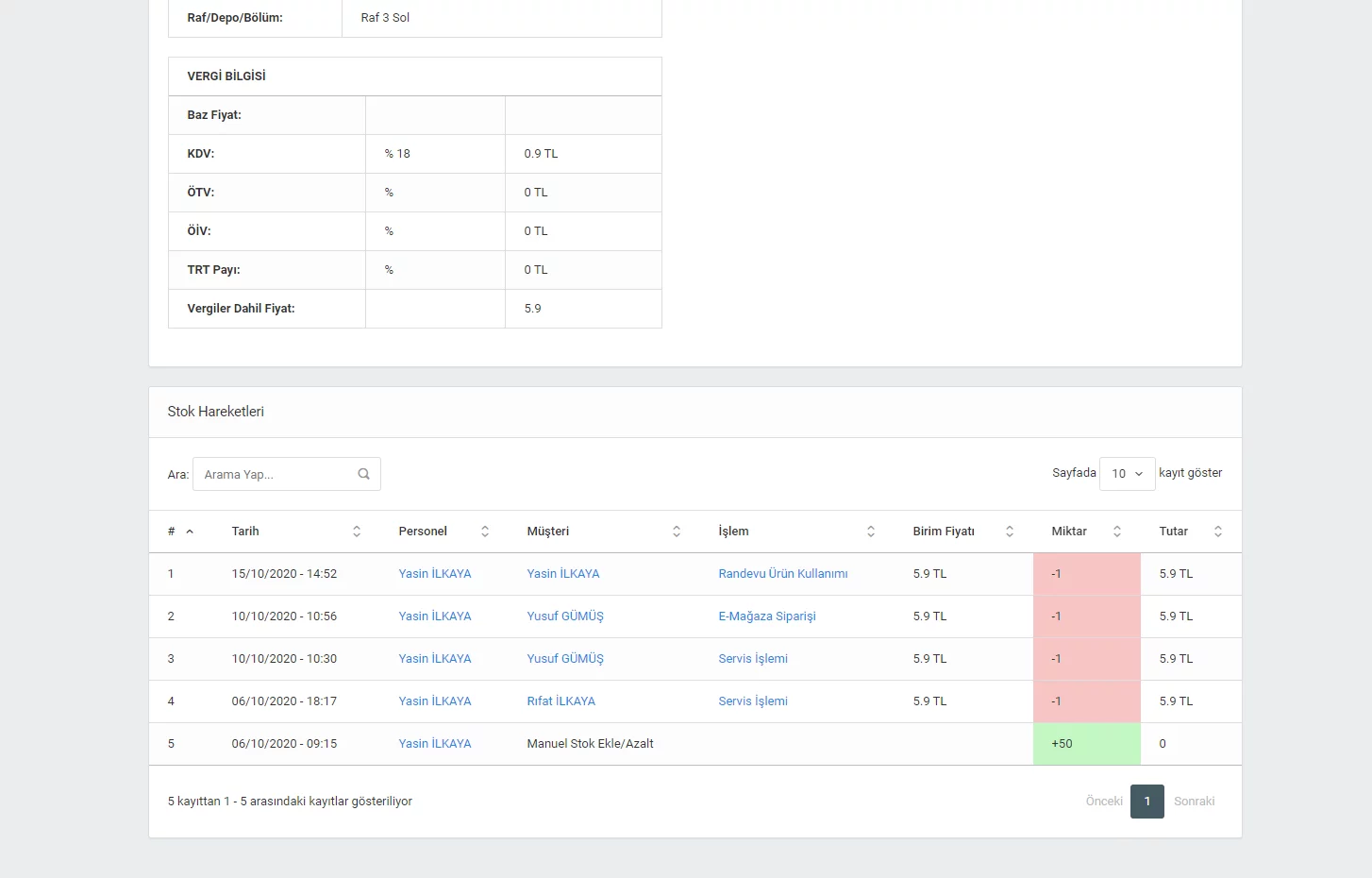Image resolution: width=1372 pixels, height=878 pixels.
Task: Open customer Rıfat İLKAYA link
Action: [x=561, y=701]
